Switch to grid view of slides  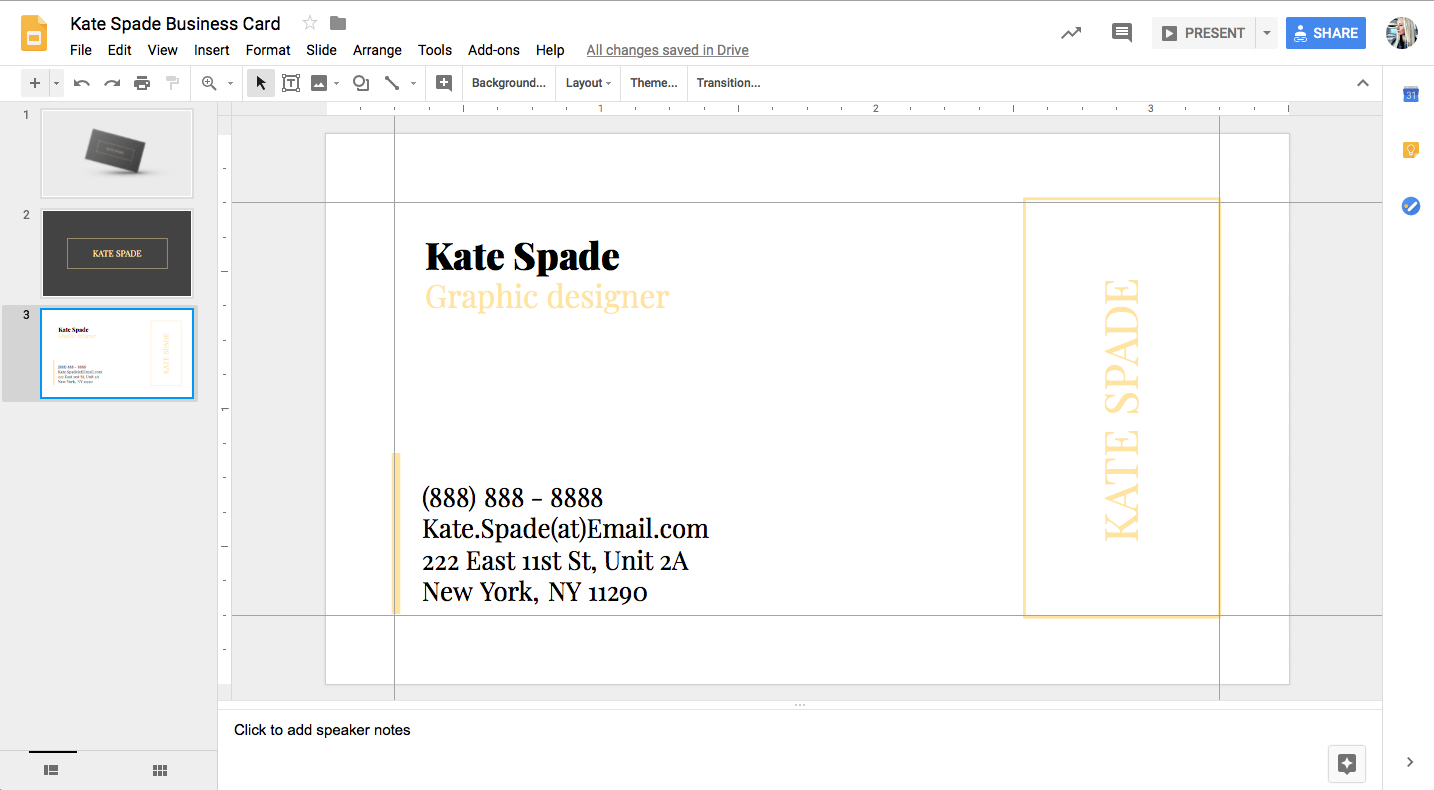click(159, 770)
